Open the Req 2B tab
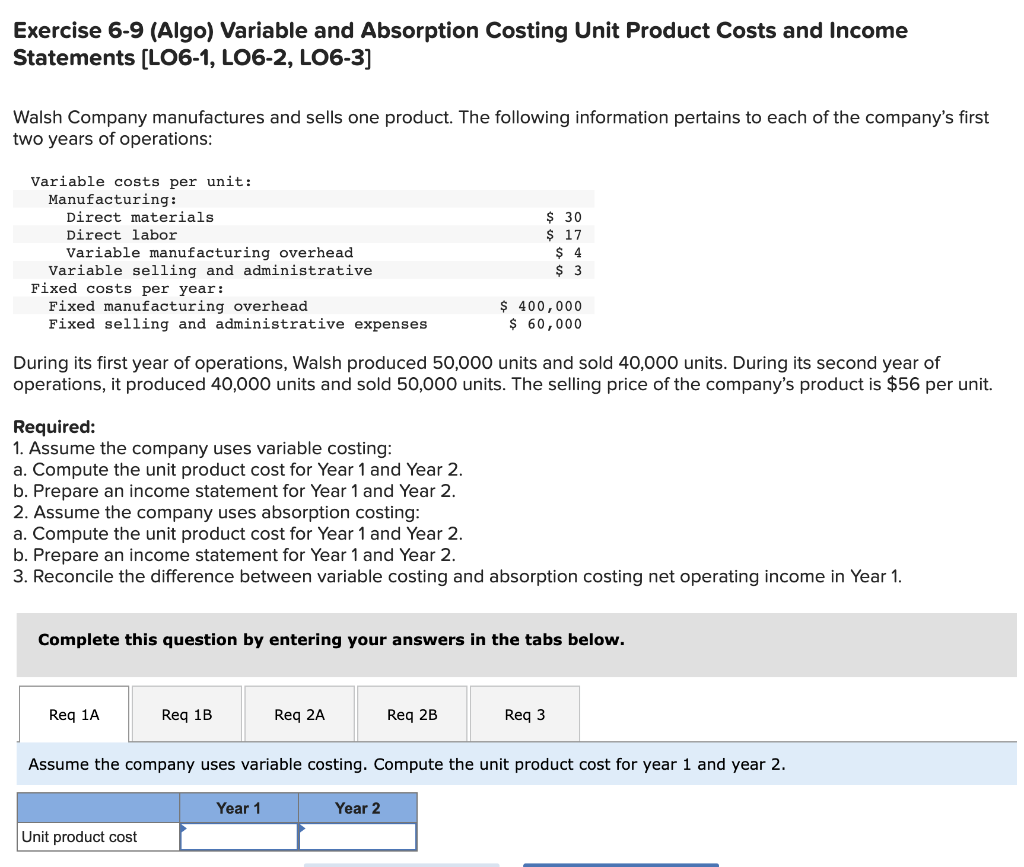 tap(412, 713)
